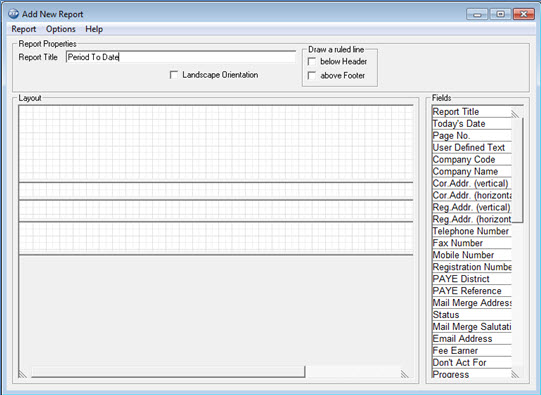Select the PAYE Reference field
The height and width of the screenshot is (395, 541).
[x=472, y=291]
